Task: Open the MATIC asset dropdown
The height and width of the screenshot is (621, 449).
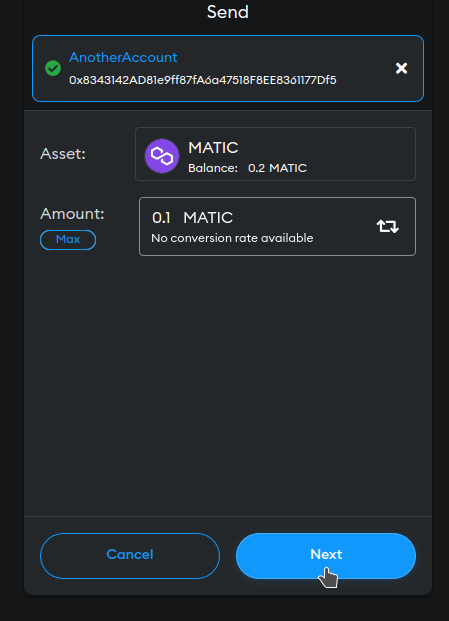Action: (x=275, y=154)
